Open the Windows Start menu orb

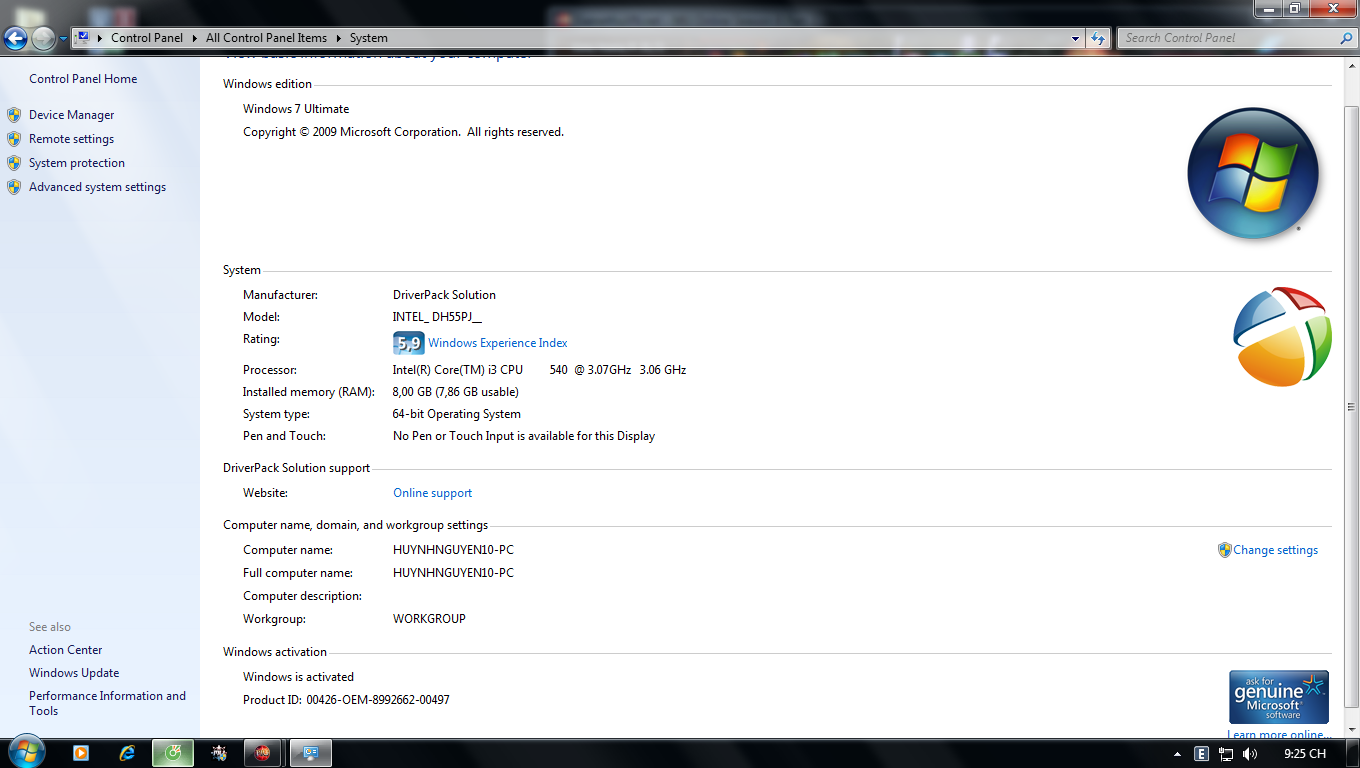25,751
